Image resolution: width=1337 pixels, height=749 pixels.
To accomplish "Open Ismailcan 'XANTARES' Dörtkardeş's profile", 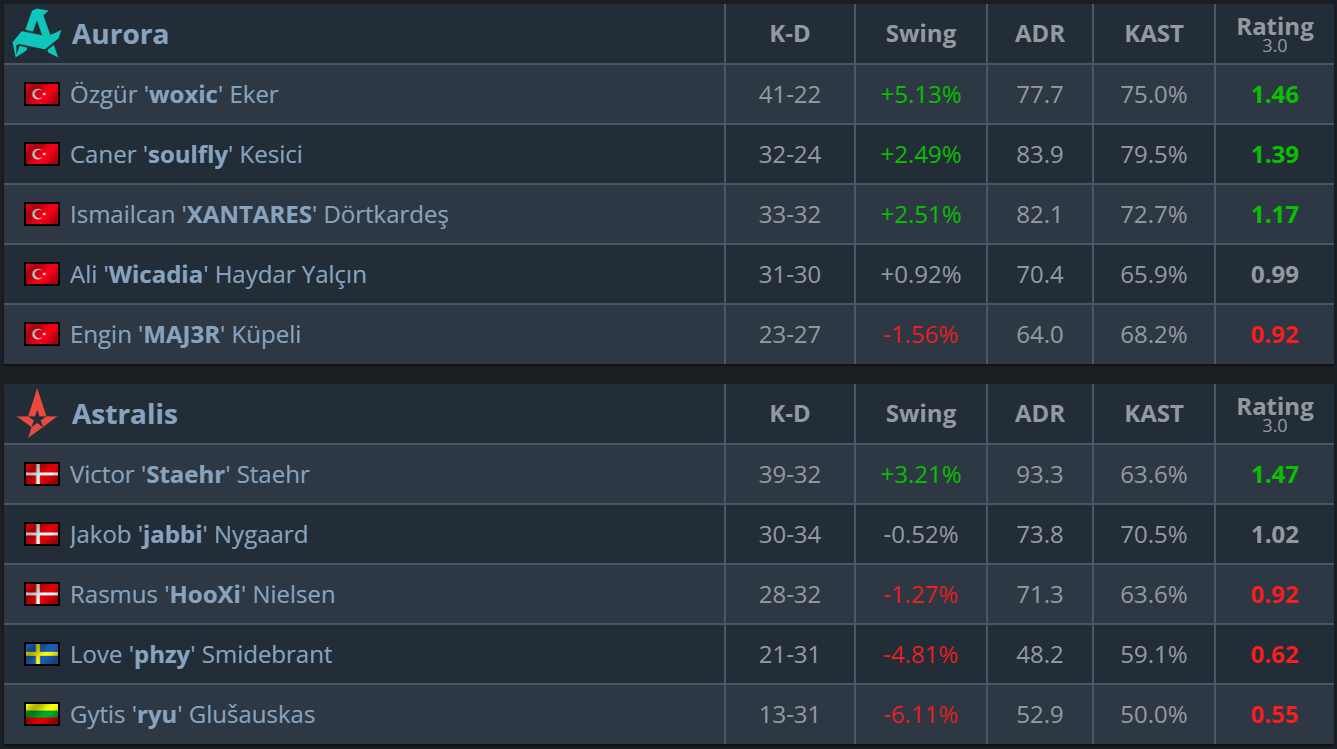I will (259, 215).
